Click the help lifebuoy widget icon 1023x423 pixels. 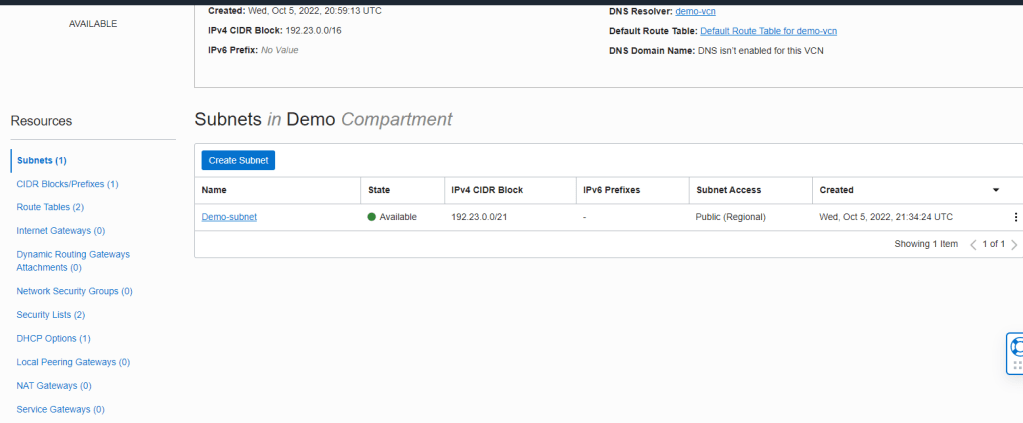(x=1016, y=348)
